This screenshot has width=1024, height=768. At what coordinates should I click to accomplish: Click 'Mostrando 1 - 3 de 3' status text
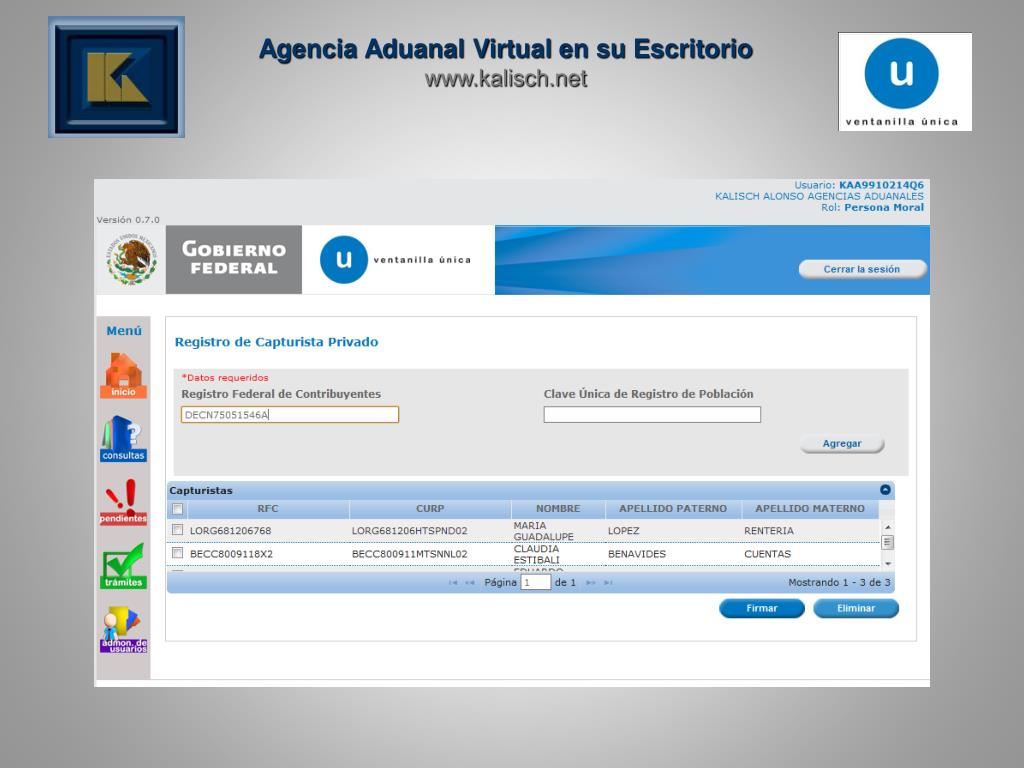839,583
